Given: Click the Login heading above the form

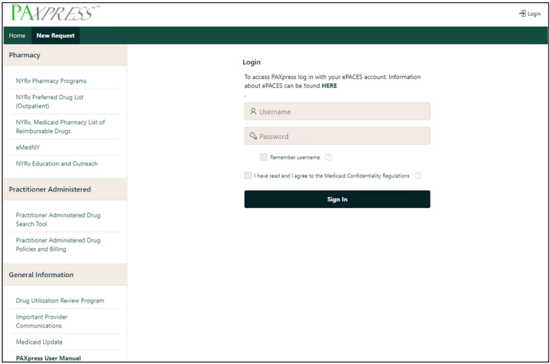Looking at the screenshot, I should [x=251, y=62].
